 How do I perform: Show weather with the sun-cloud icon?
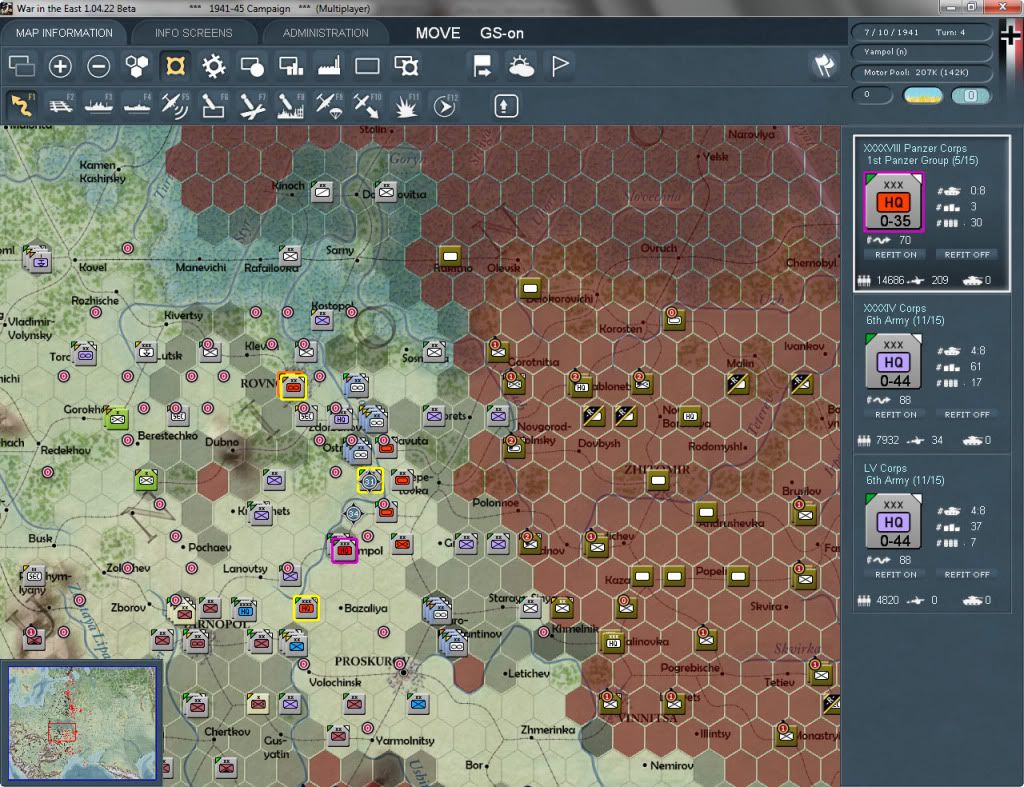point(521,66)
